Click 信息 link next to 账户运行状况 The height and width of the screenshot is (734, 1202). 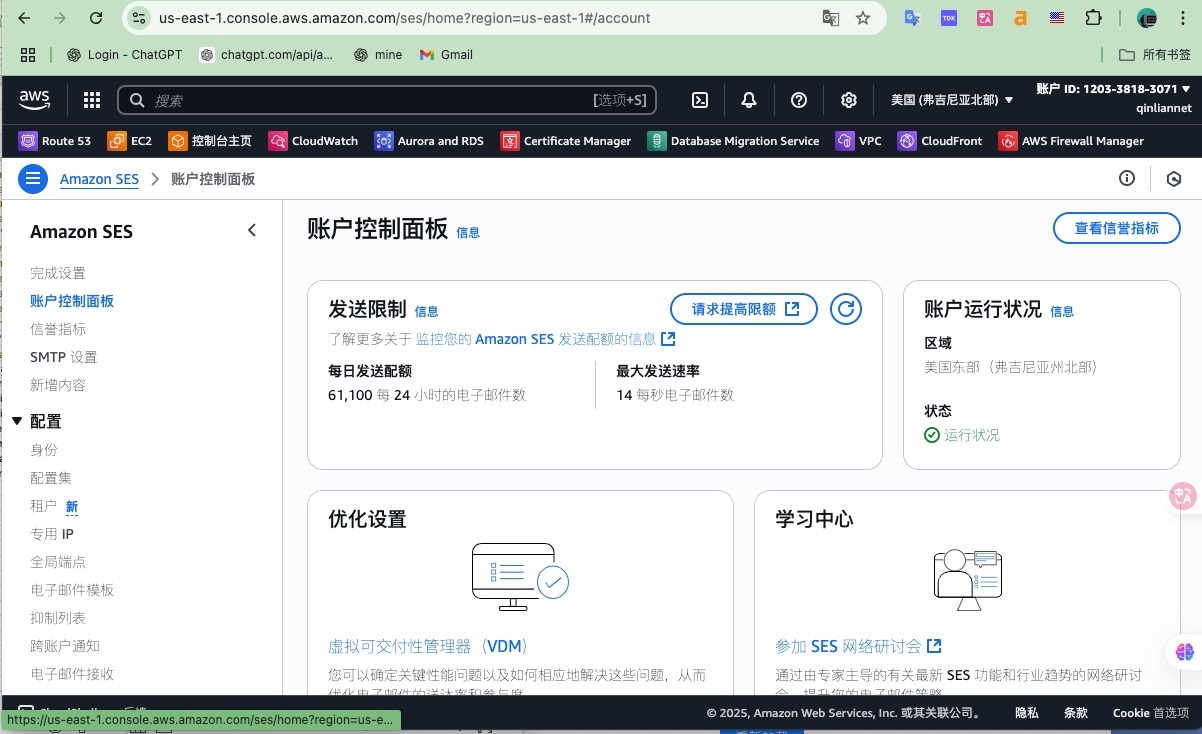(1062, 311)
